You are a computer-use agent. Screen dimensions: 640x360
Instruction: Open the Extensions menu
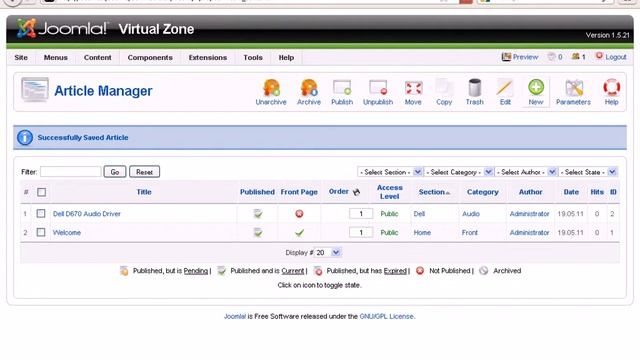coord(208,58)
